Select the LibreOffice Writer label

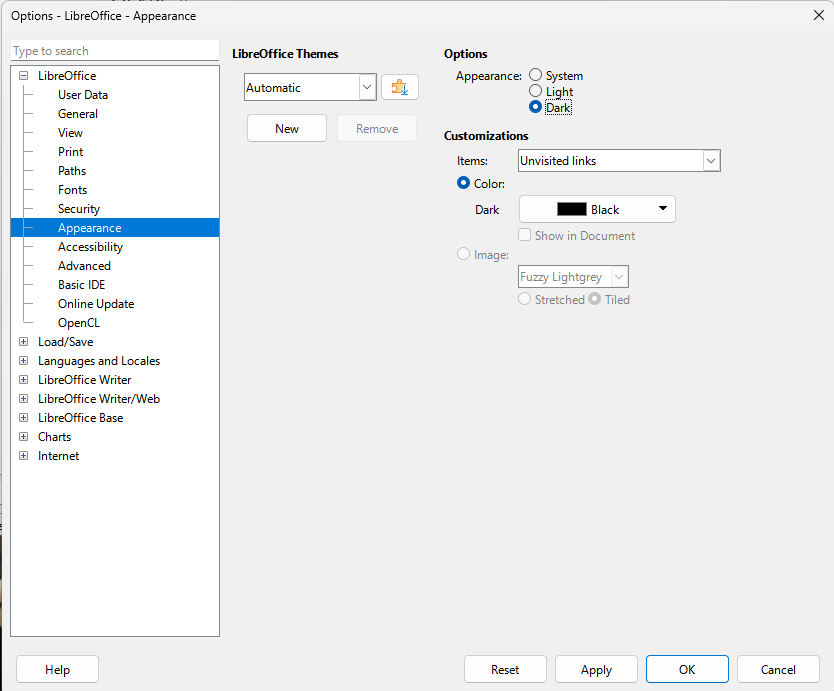click(85, 380)
